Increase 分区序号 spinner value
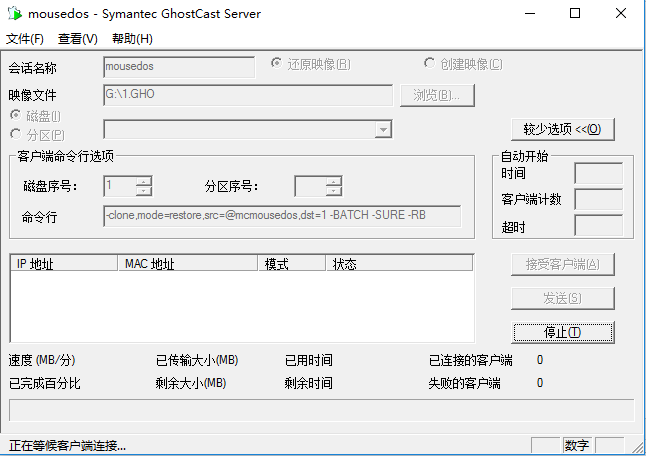Viewport: 646px width, 456px height. (334, 181)
